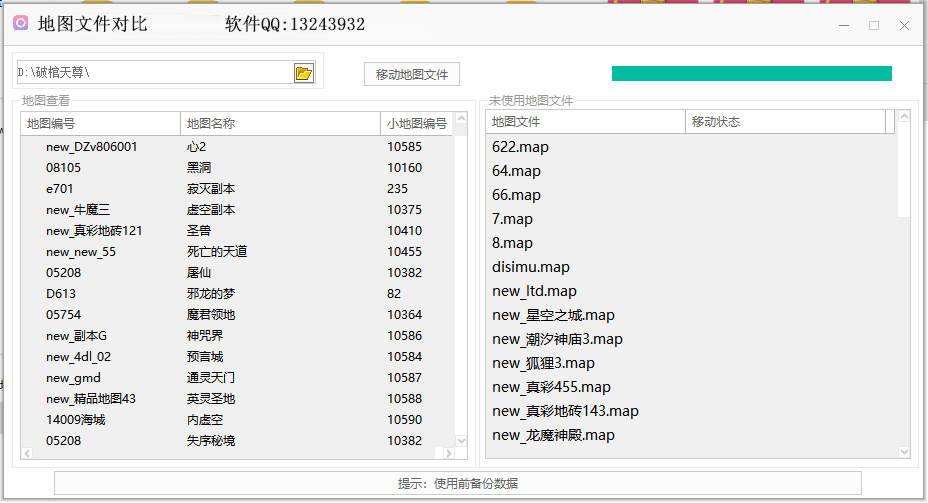Click map name 内虚空
The height and width of the screenshot is (503, 928).
click(205, 420)
